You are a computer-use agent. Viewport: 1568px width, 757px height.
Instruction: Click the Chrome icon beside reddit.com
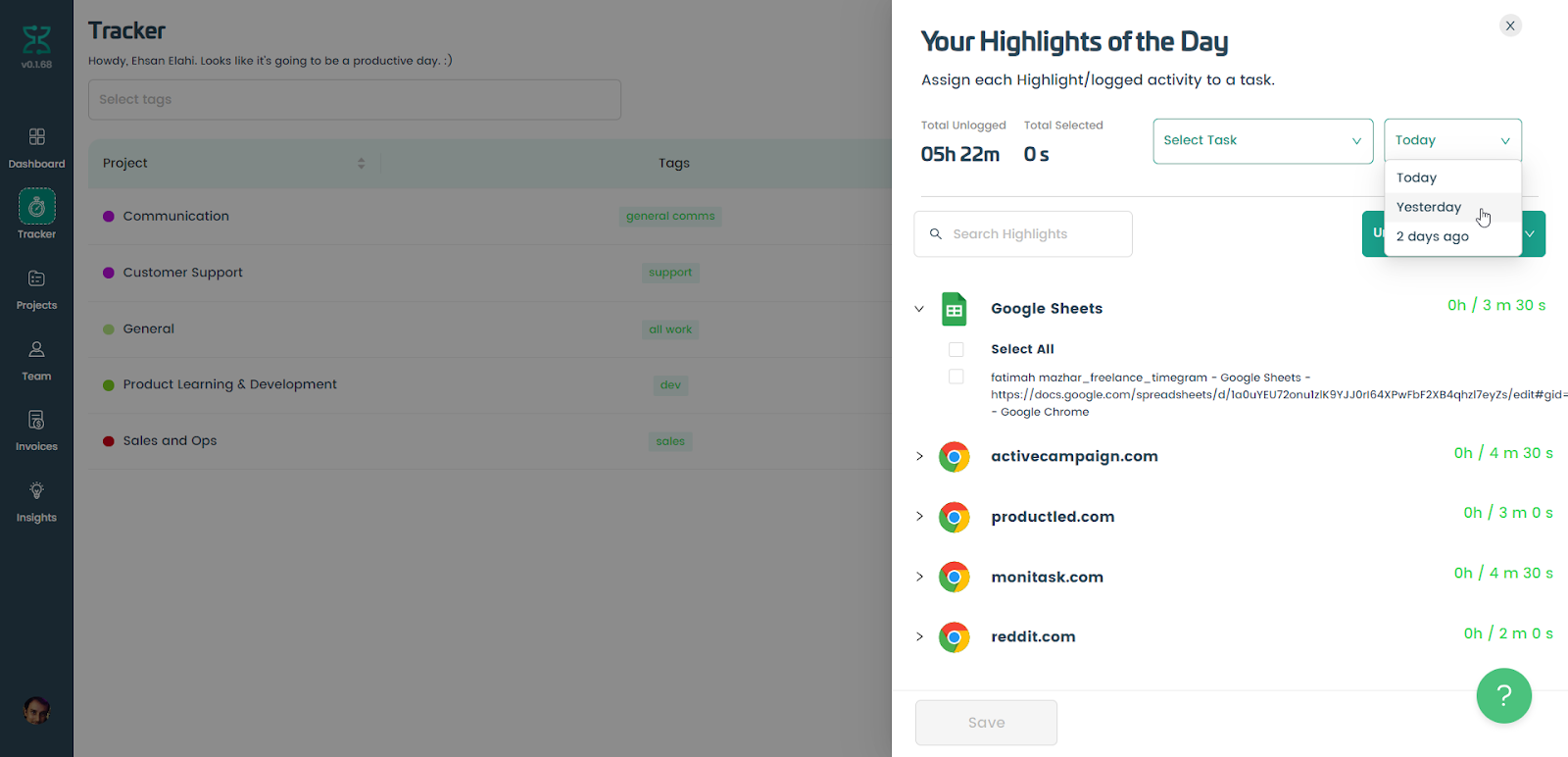(954, 637)
